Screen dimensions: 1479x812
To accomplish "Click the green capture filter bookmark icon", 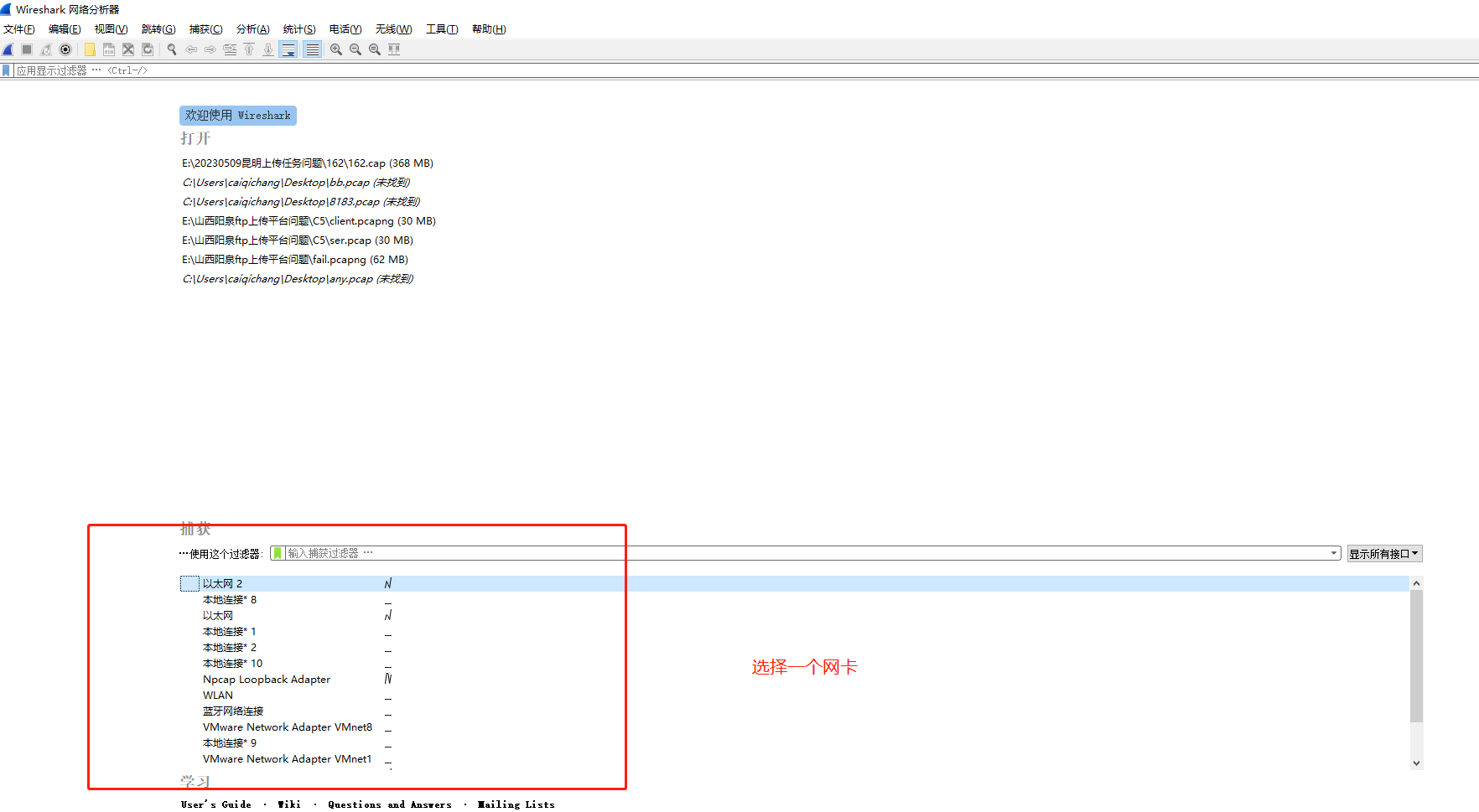I will coord(278,553).
